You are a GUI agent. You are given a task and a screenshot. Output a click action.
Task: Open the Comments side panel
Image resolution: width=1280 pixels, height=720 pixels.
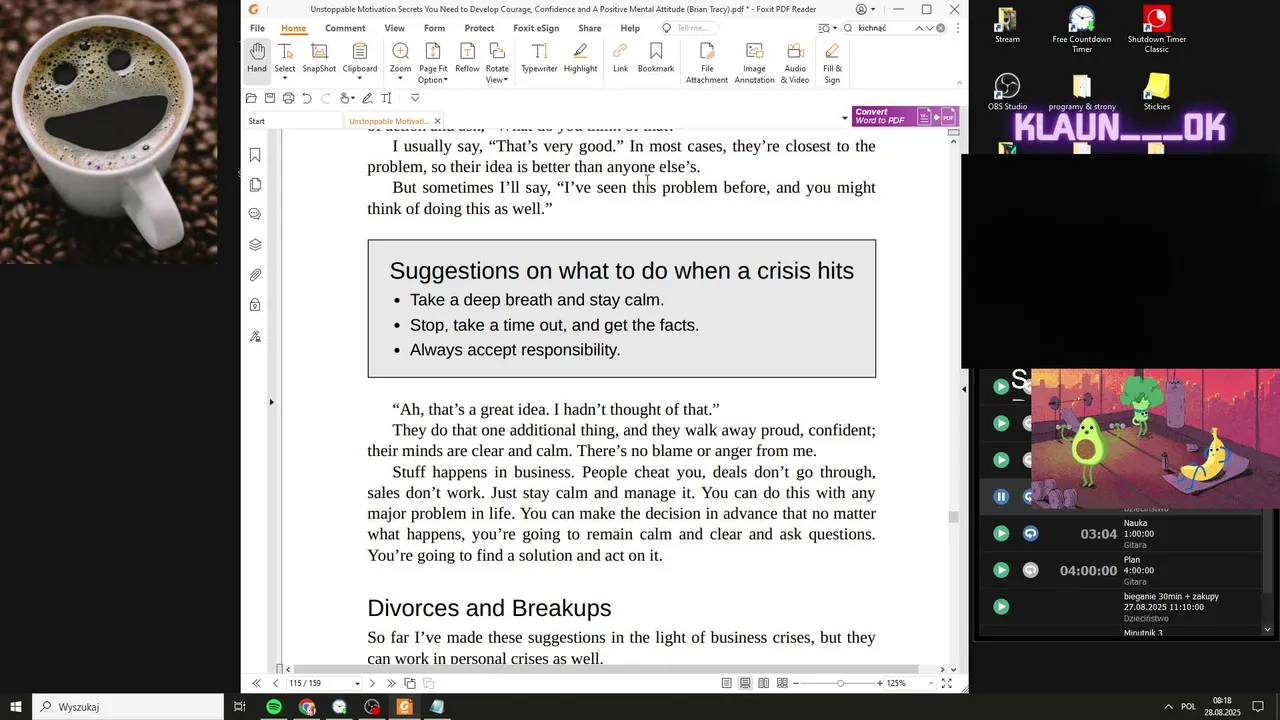(x=255, y=214)
